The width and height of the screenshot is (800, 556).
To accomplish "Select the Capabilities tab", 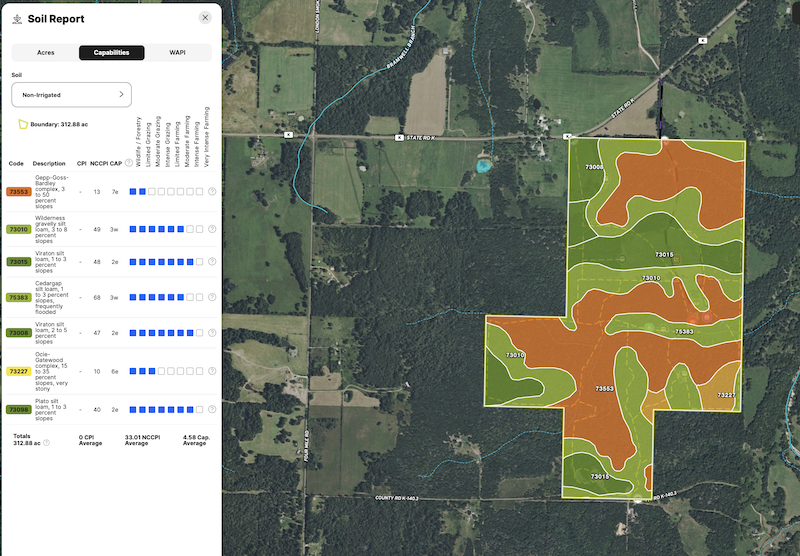I will click(x=111, y=52).
